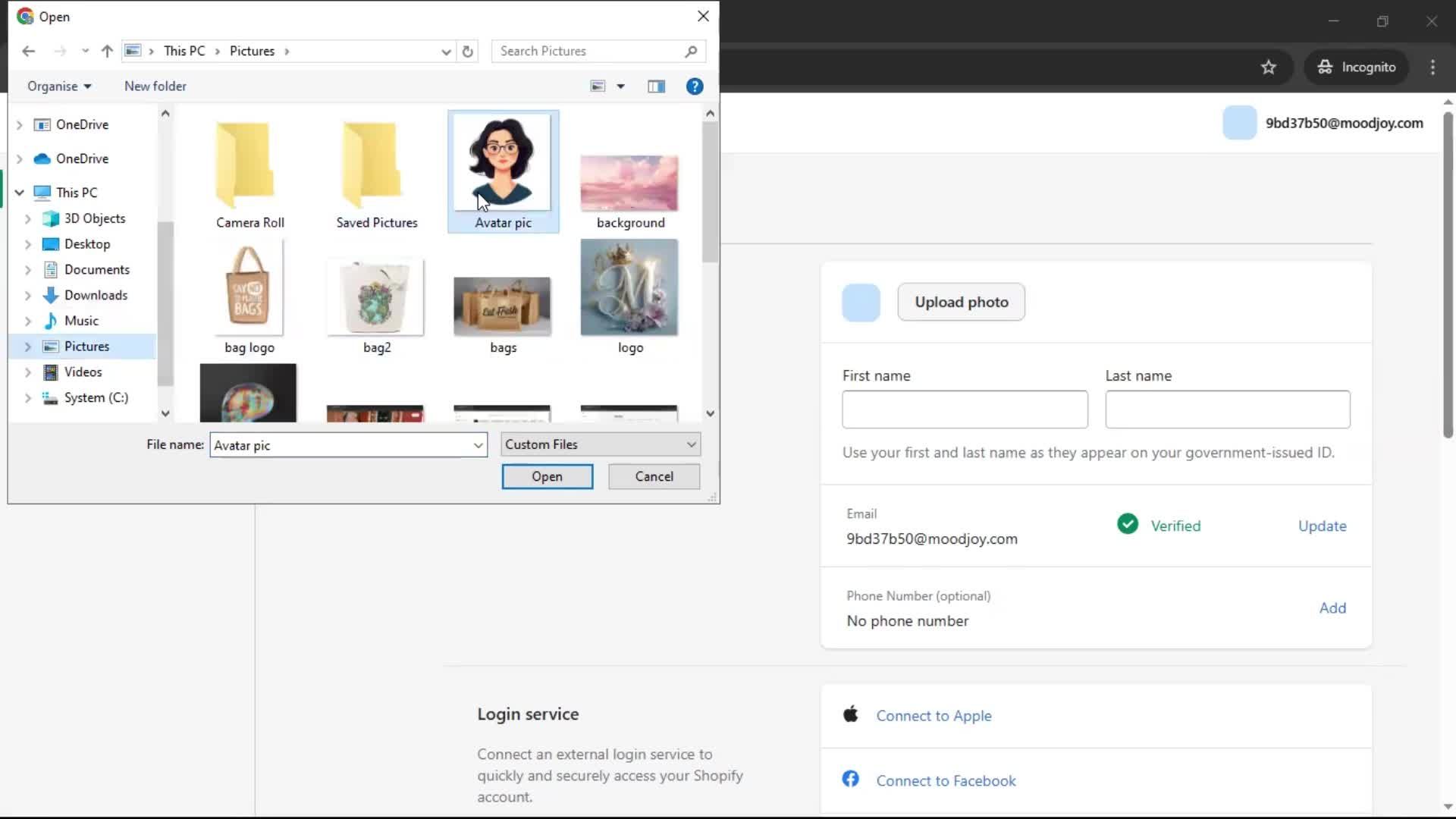
Task: Click Connect to Apple link
Action: [x=934, y=716]
